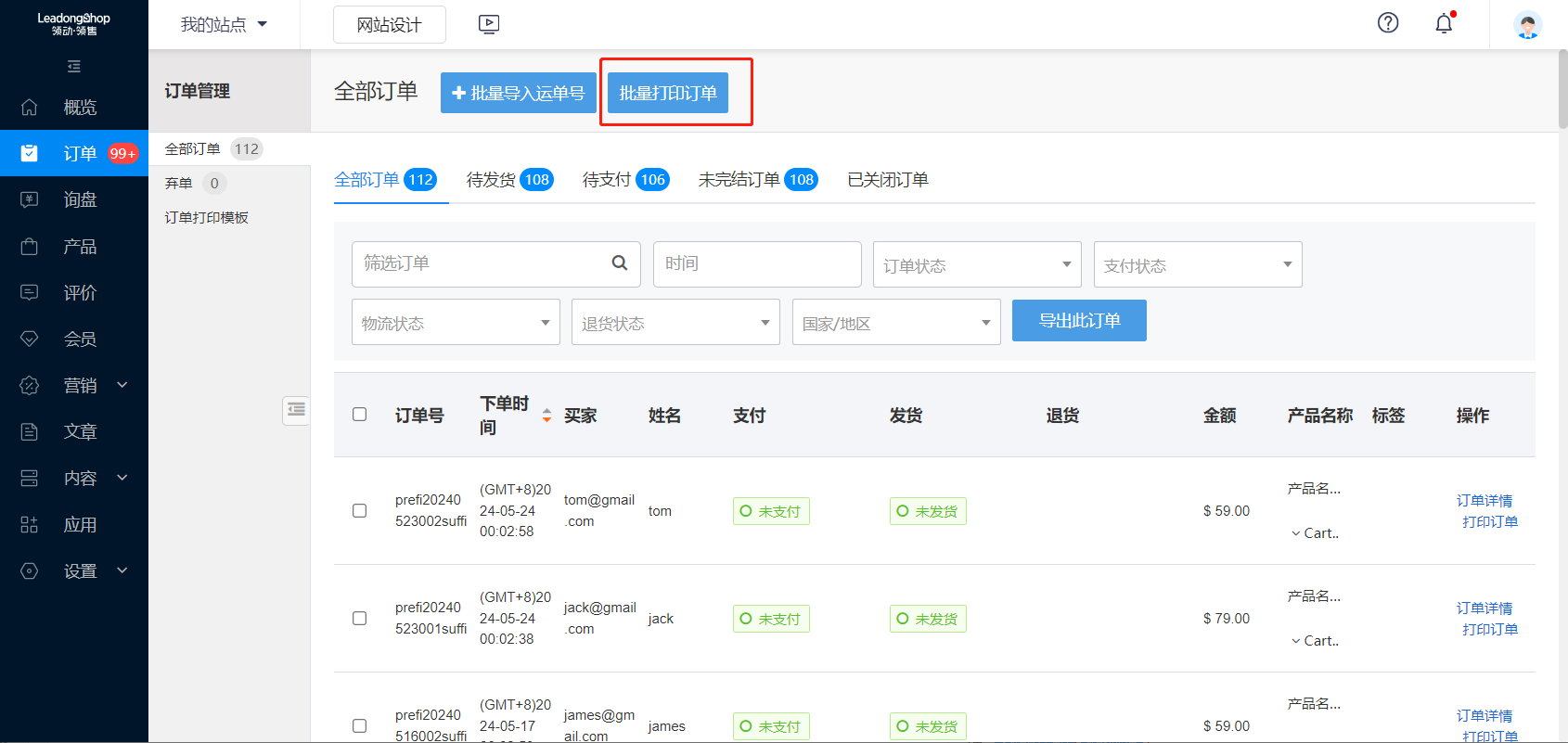Screen dimensions: 1568x743
Task: Open the 国家/地区 dropdown
Action: [x=895, y=323]
